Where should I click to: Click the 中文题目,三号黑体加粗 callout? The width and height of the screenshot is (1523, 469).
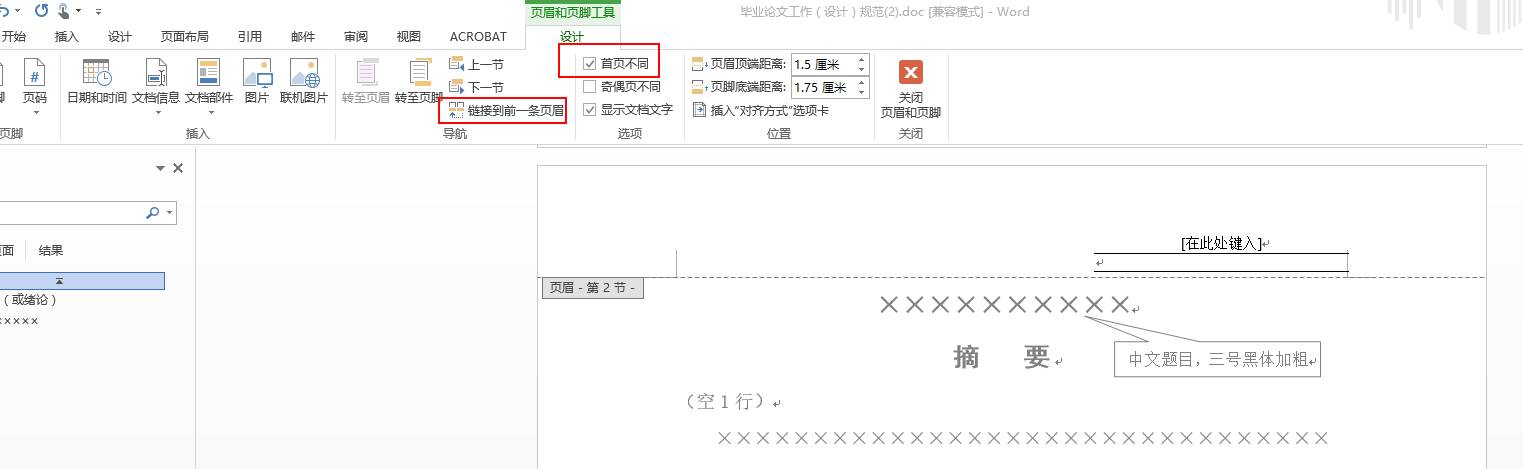pos(1218,359)
